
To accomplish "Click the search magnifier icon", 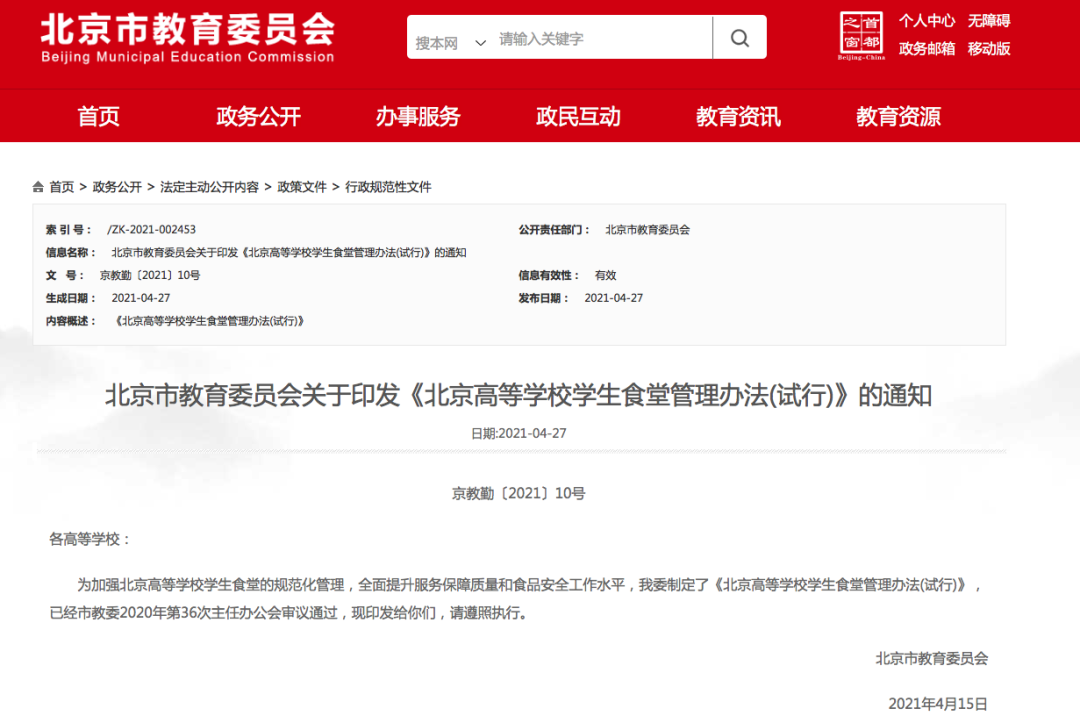I will coord(740,38).
